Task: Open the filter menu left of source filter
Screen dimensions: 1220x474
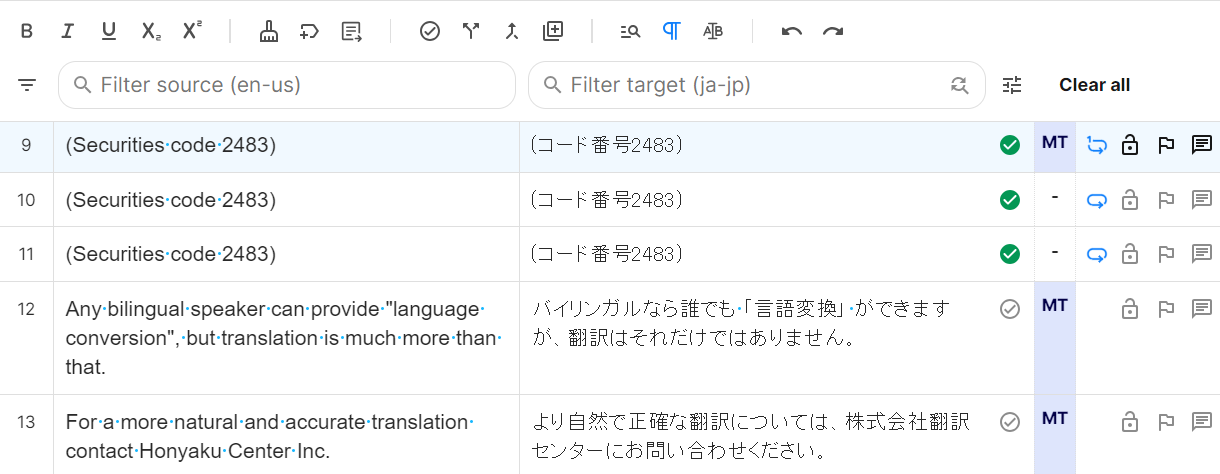Action: pos(27,85)
